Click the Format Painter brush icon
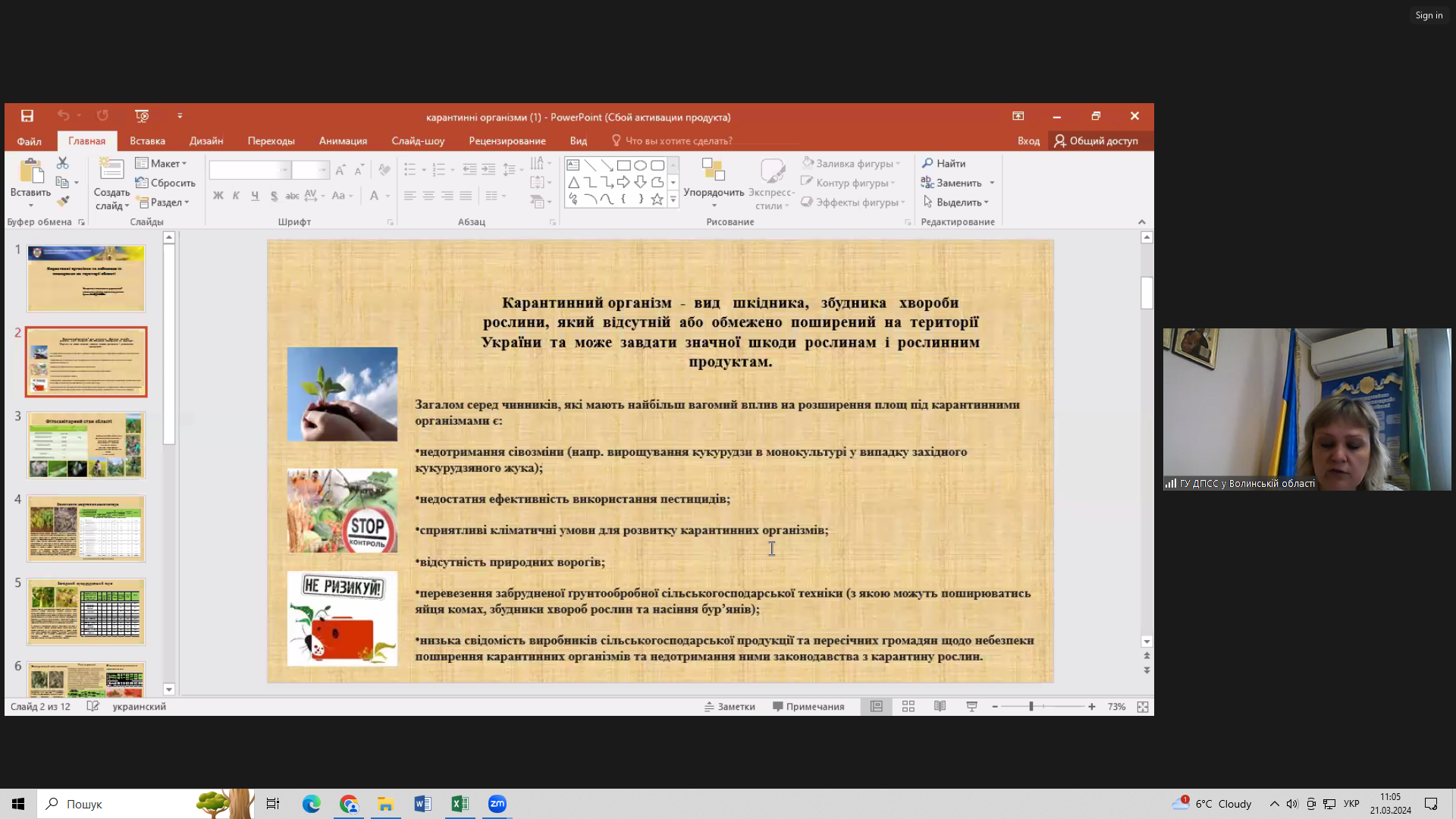 [x=63, y=201]
